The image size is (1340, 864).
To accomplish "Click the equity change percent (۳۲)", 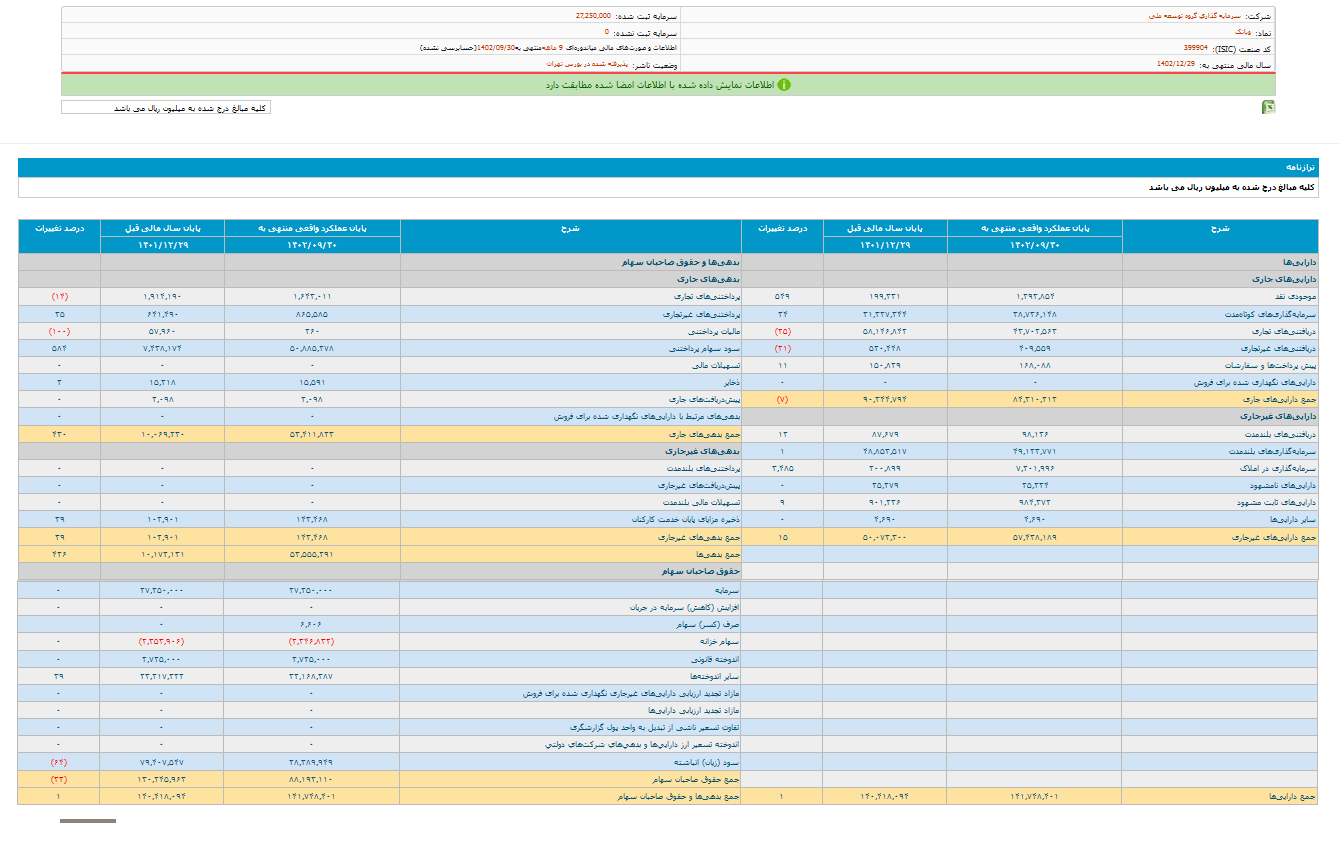I will click(59, 779).
